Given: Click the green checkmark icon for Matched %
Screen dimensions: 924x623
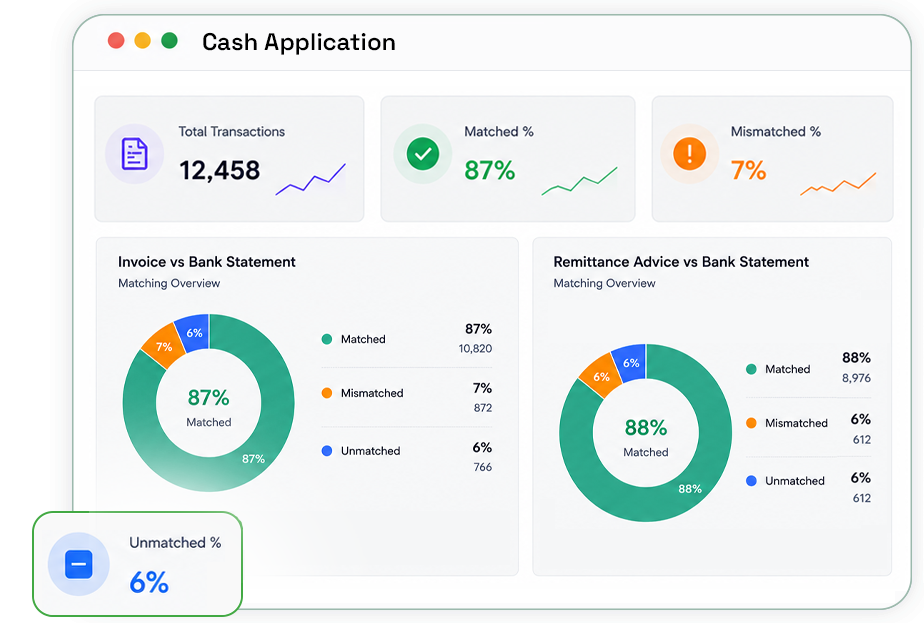Looking at the screenshot, I should click(423, 154).
